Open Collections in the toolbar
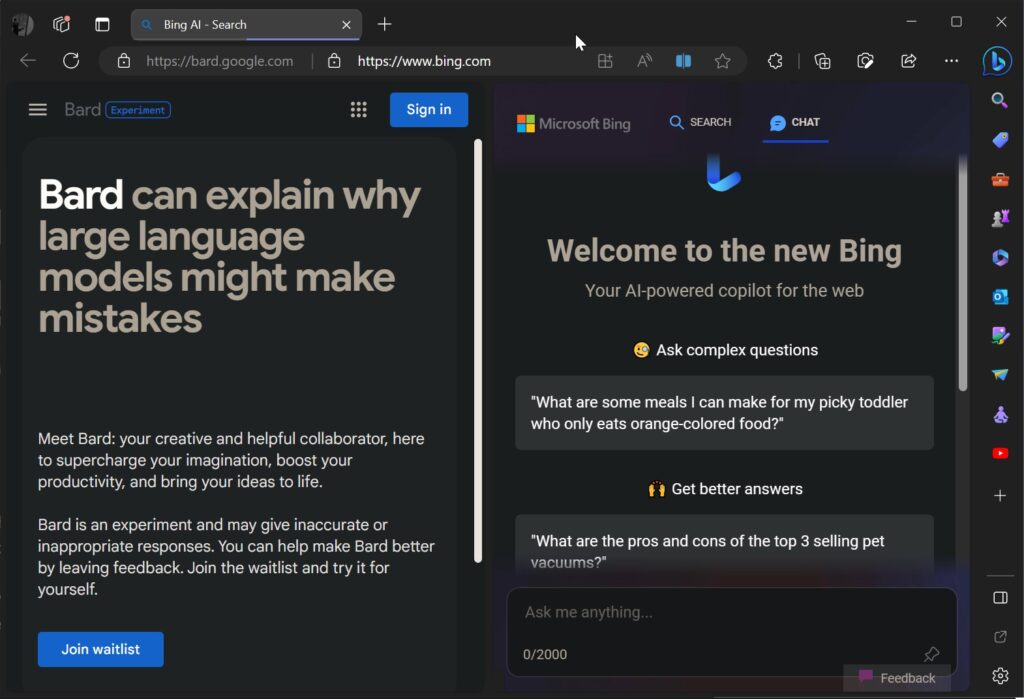The height and width of the screenshot is (699, 1024). point(821,61)
